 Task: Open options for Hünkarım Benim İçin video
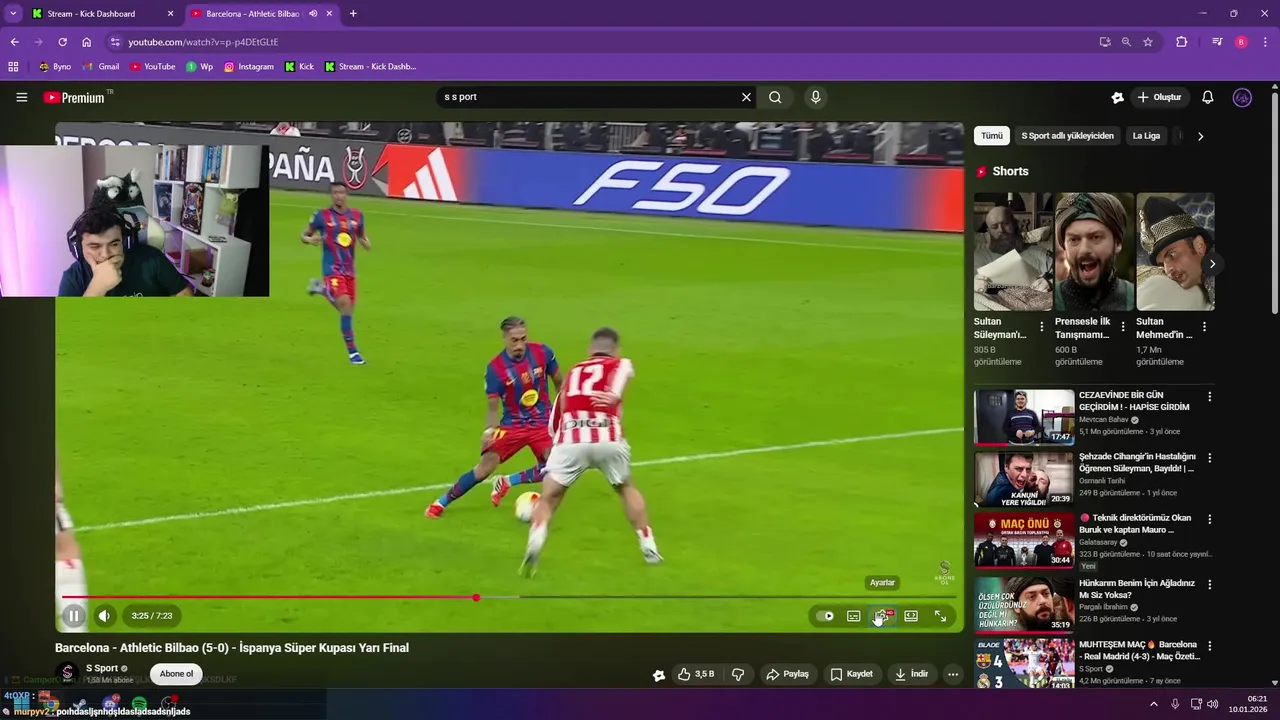tap(1209, 584)
